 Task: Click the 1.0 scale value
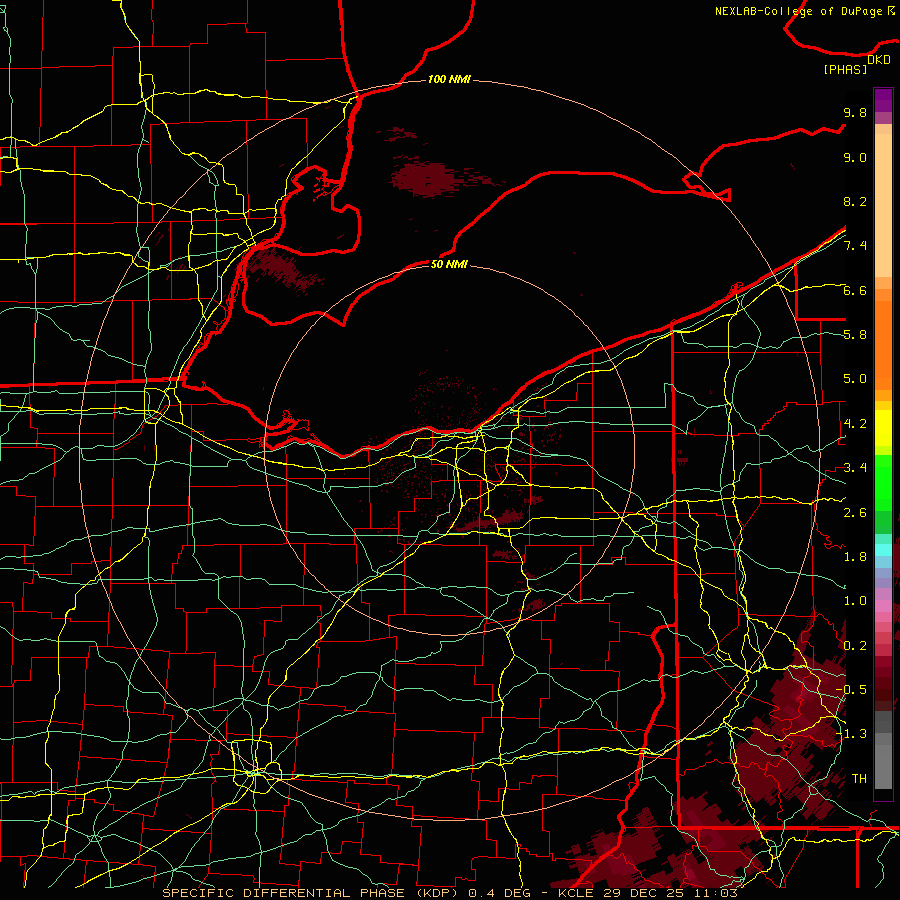pos(855,601)
